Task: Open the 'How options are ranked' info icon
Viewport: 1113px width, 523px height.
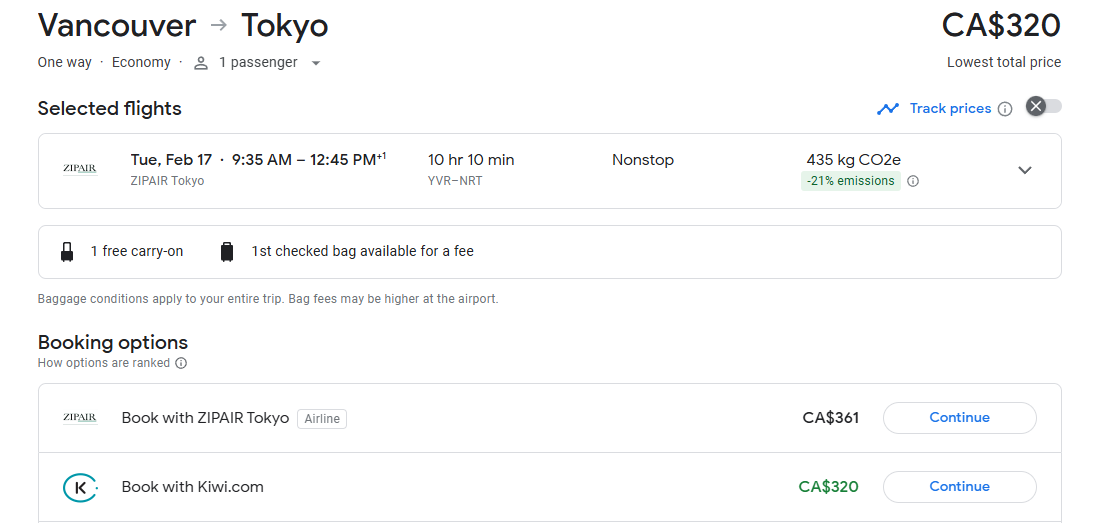Action: coord(181,363)
